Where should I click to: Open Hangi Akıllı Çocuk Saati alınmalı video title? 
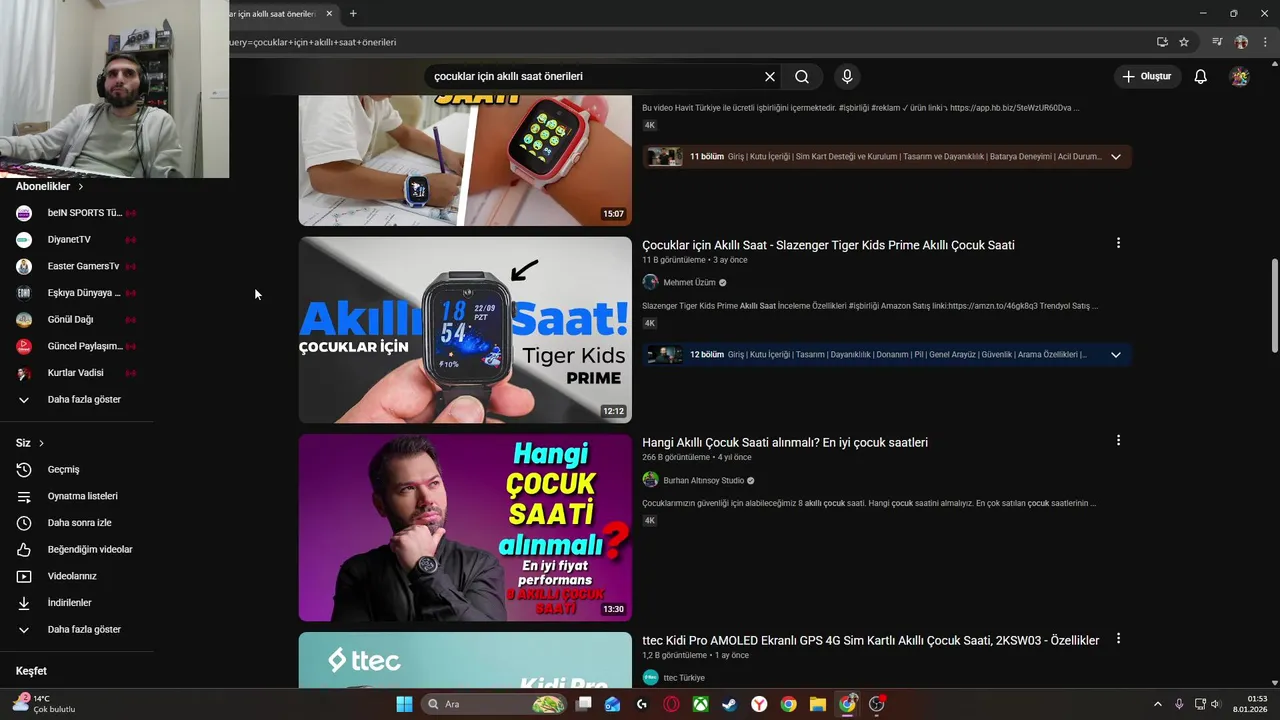pos(785,442)
